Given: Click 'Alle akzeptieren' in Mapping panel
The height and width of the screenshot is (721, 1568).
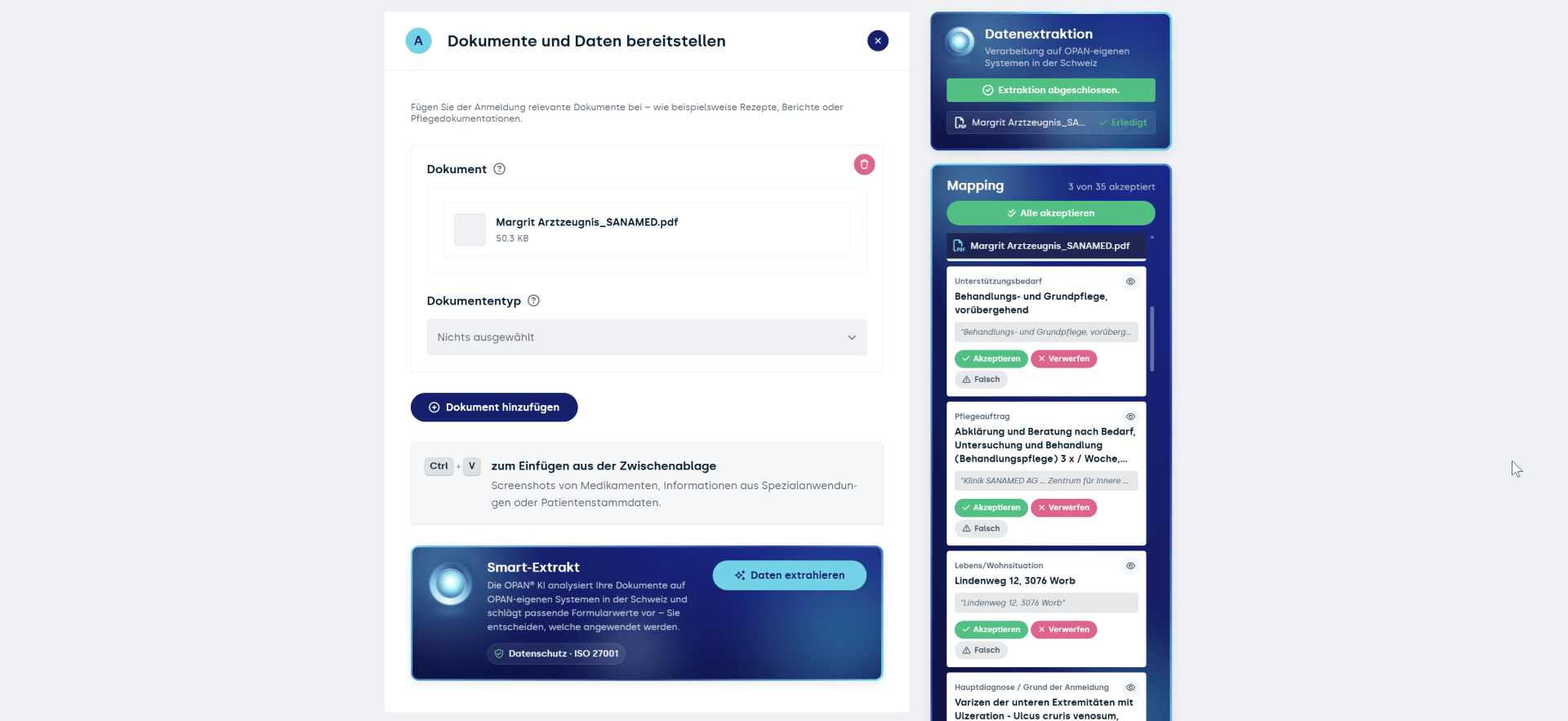Looking at the screenshot, I should [x=1050, y=213].
